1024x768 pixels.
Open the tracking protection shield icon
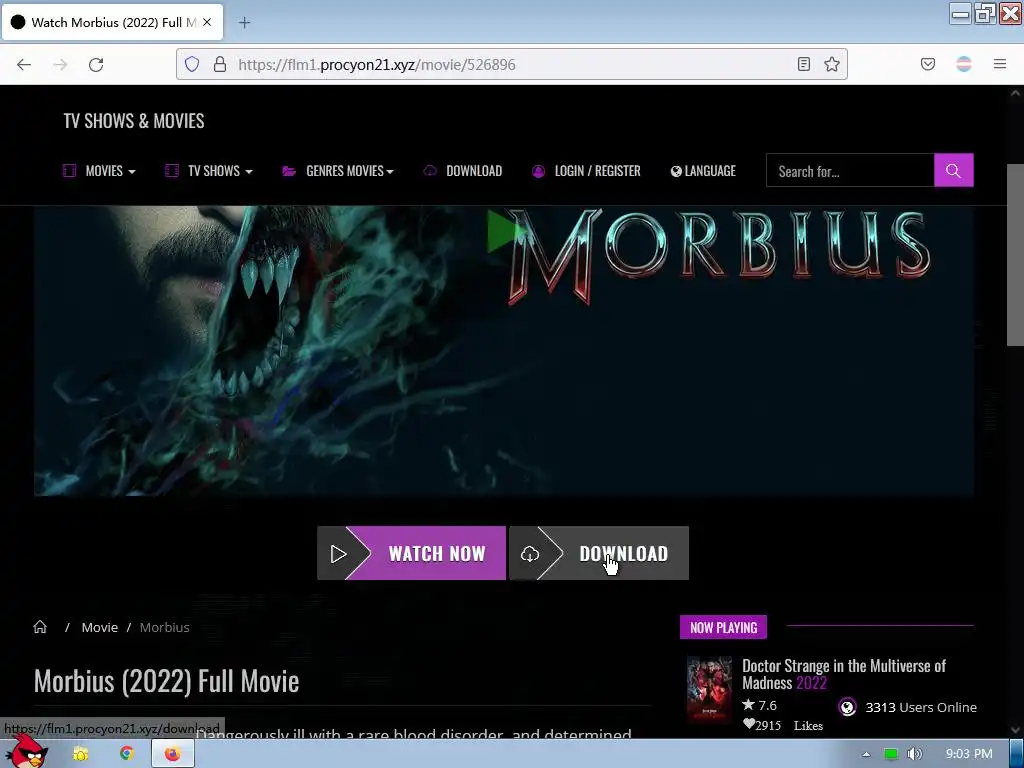(191, 64)
